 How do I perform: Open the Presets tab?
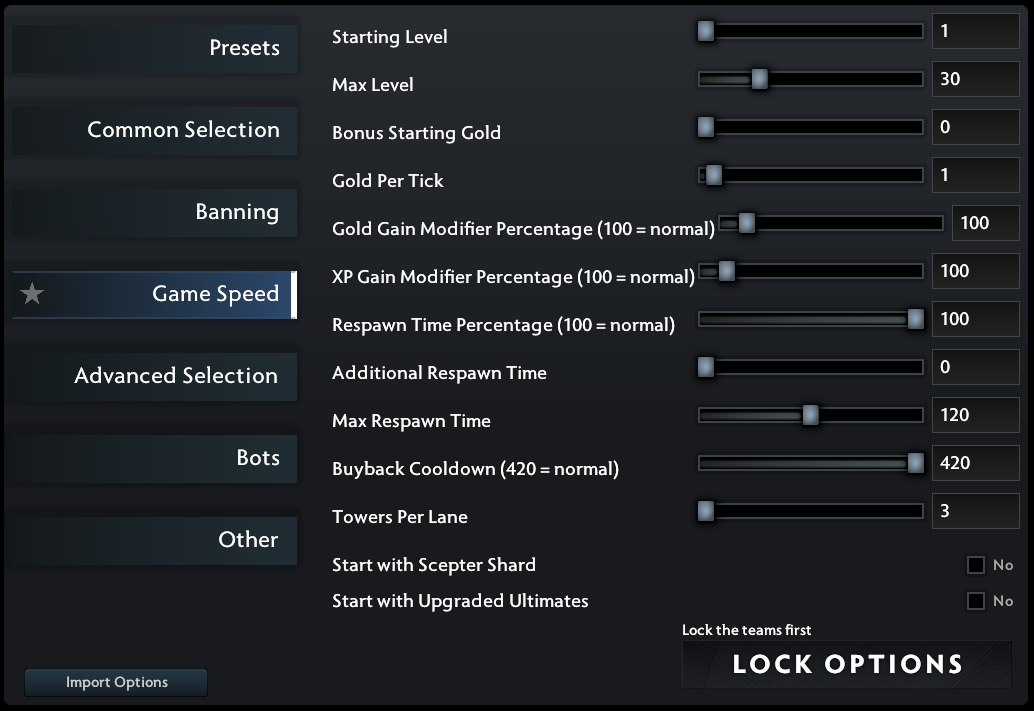(154, 48)
